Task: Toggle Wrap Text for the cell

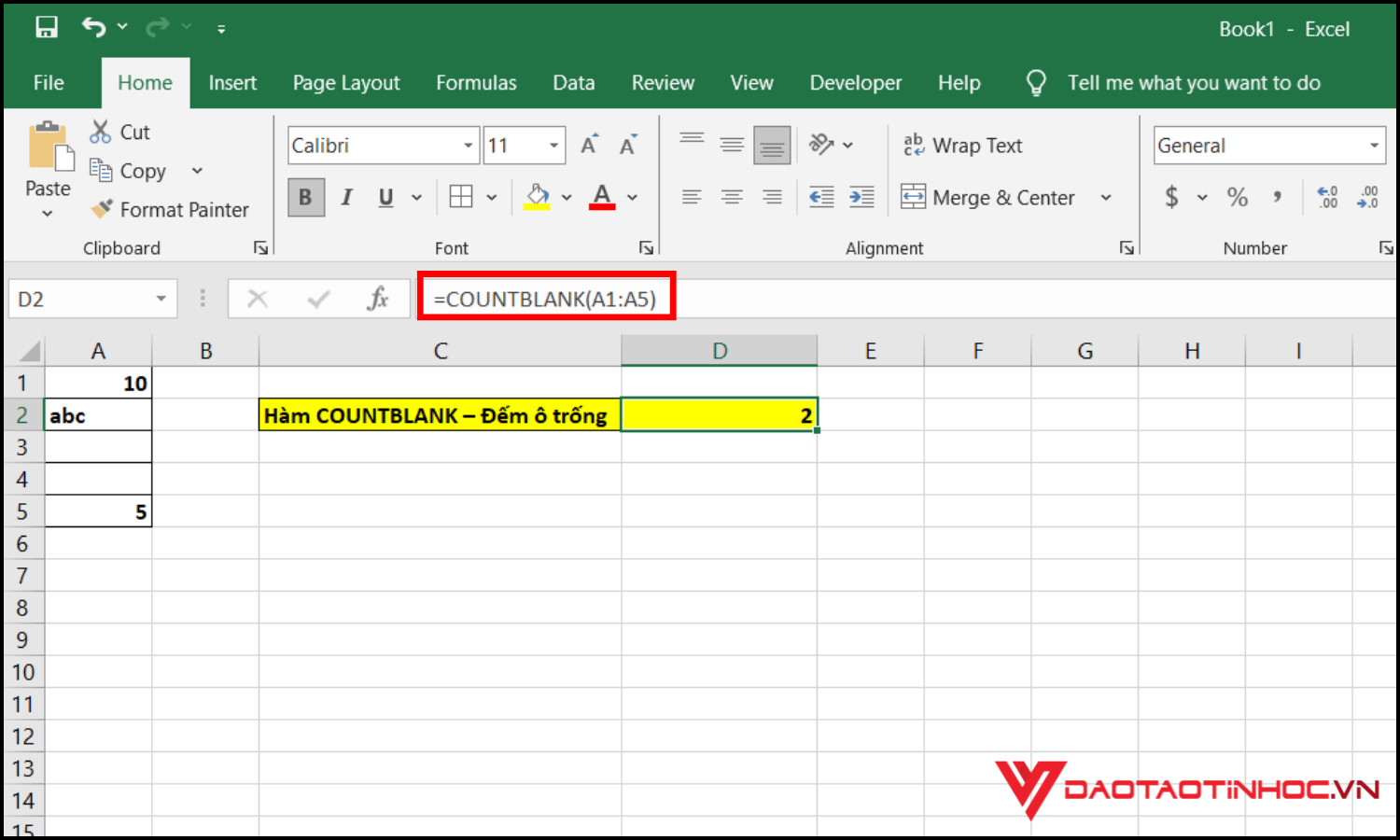Action: click(x=963, y=146)
